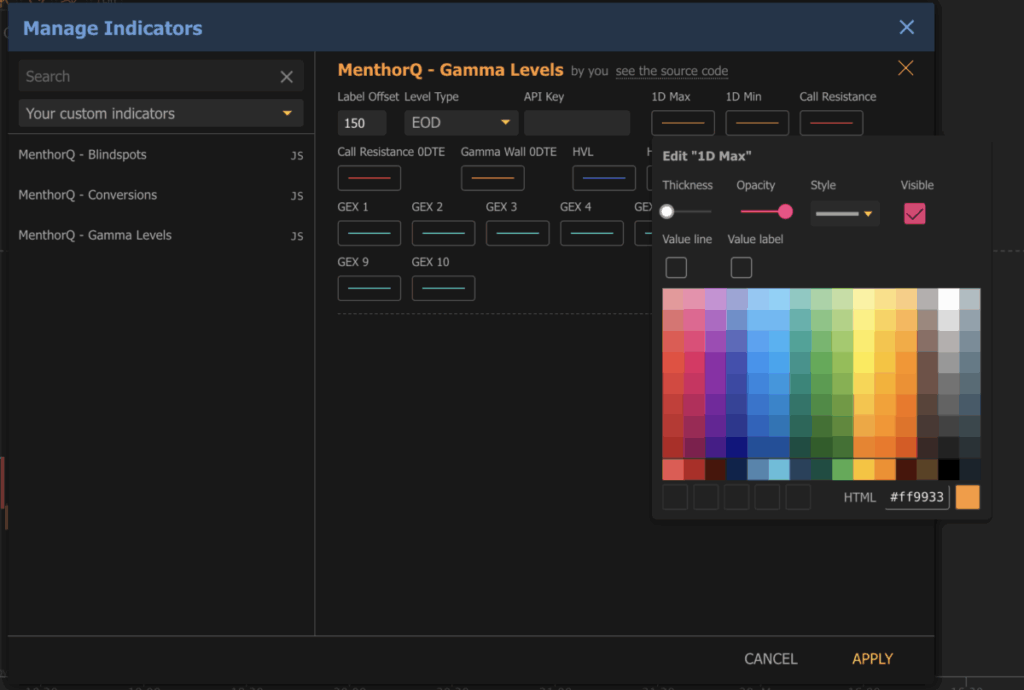Uncheck the Visible checkbox
The height and width of the screenshot is (690, 1024).
pyautogui.click(x=914, y=213)
